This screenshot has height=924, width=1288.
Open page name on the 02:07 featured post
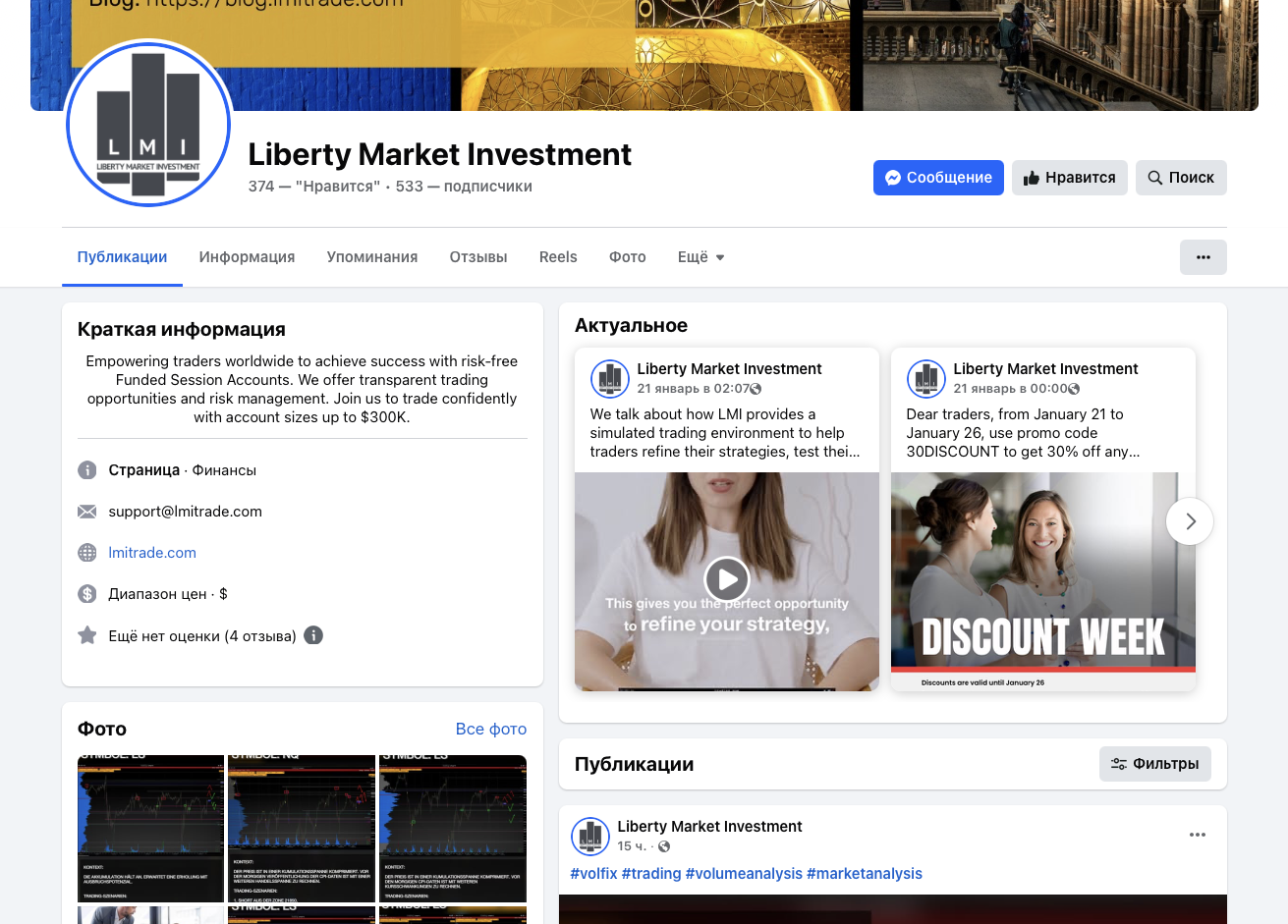[729, 369]
